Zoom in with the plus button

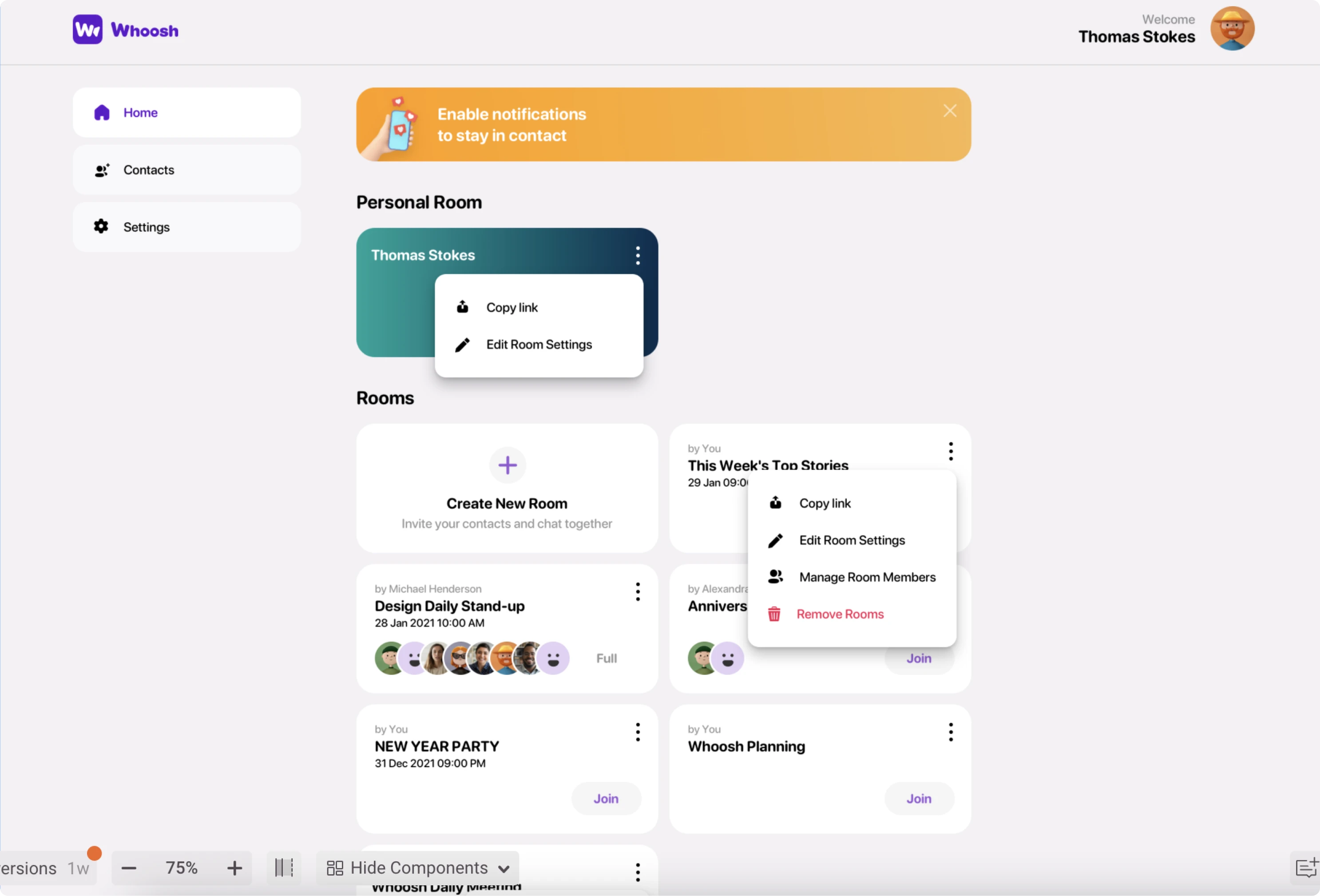point(234,868)
